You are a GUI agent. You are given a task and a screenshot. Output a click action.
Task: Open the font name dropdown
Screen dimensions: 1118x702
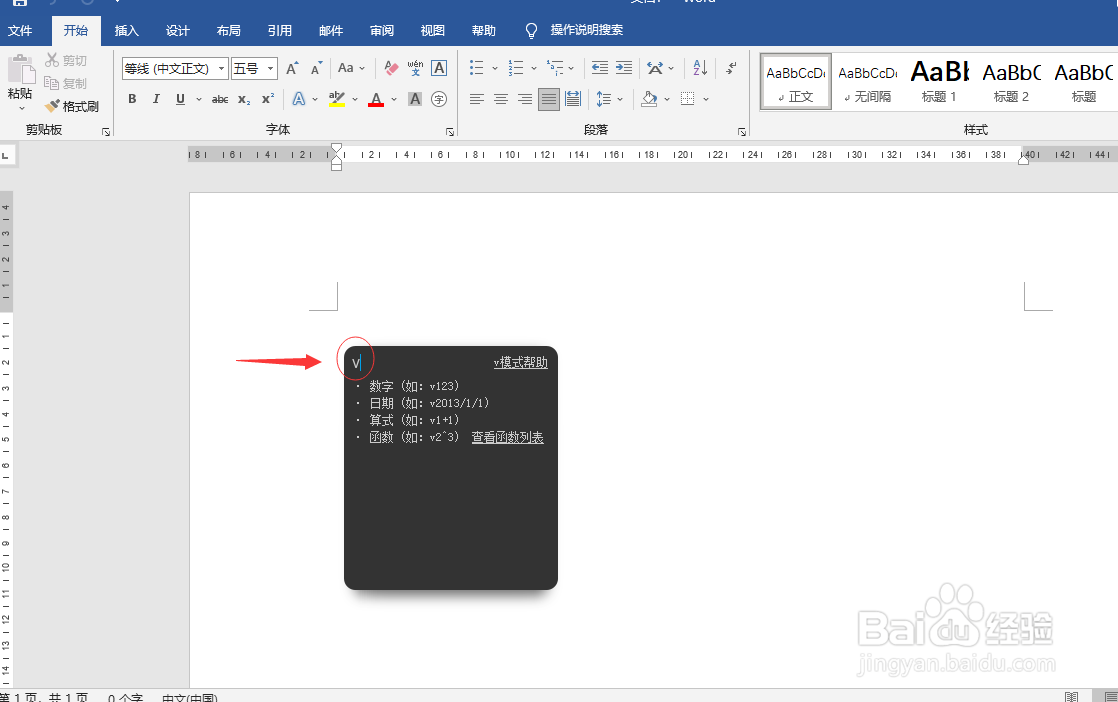[x=222, y=68]
